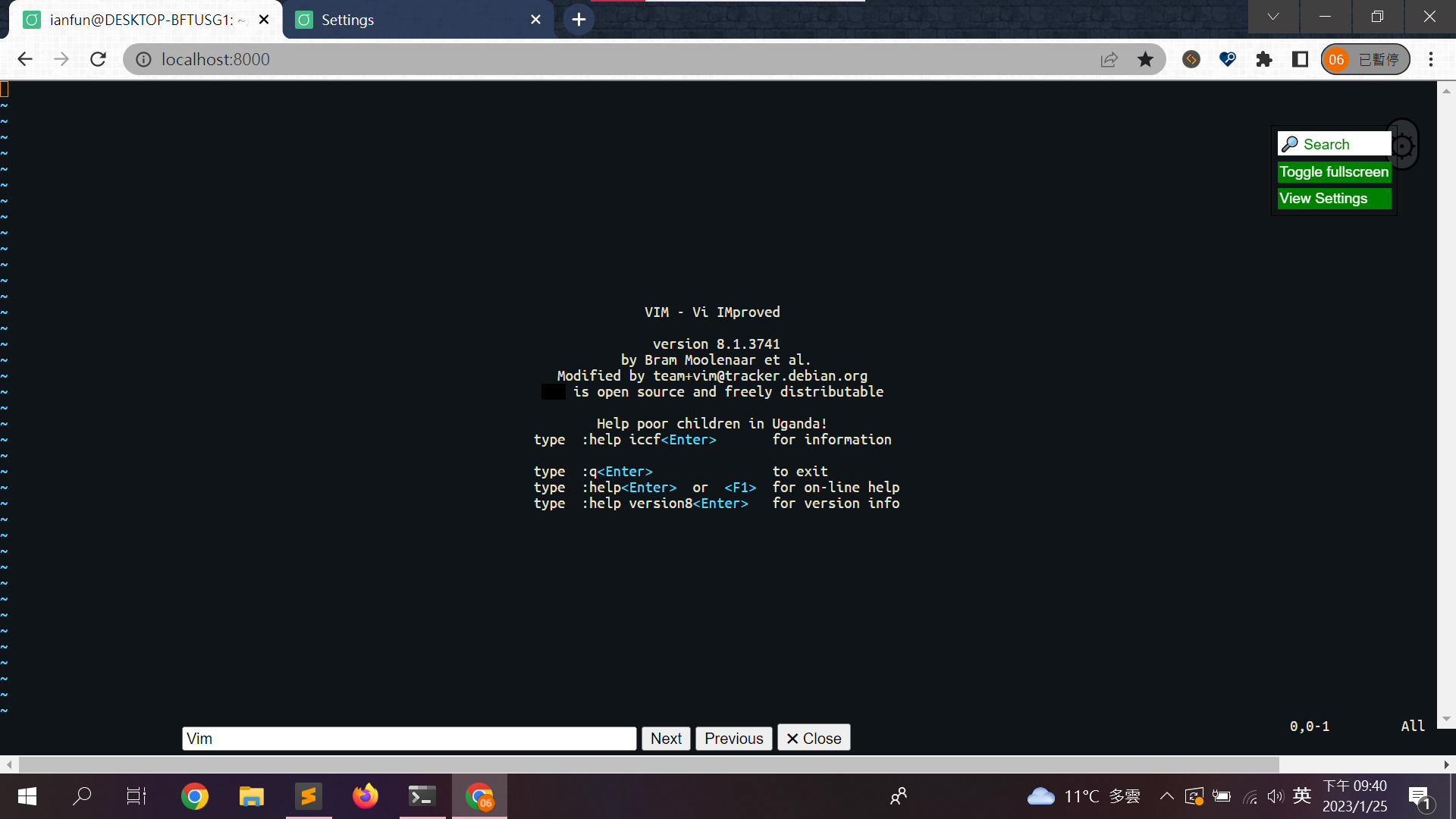Image resolution: width=1456 pixels, height=819 pixels.
Task: Open the extensions puzzle icon
Action: pos(1264,59)
